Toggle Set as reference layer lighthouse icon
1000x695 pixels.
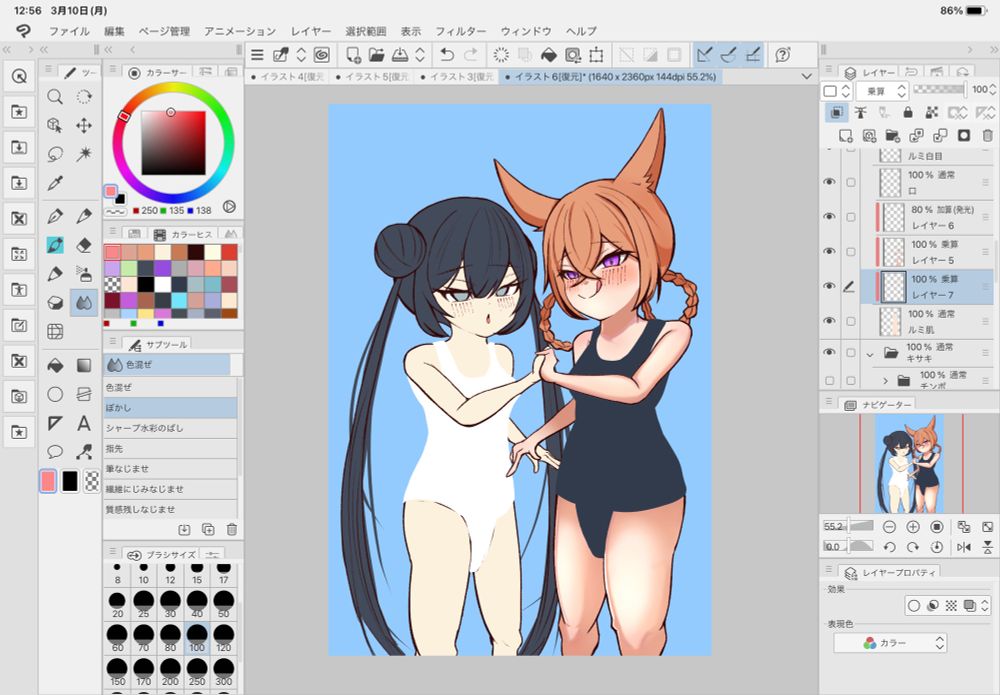[860, 113]
